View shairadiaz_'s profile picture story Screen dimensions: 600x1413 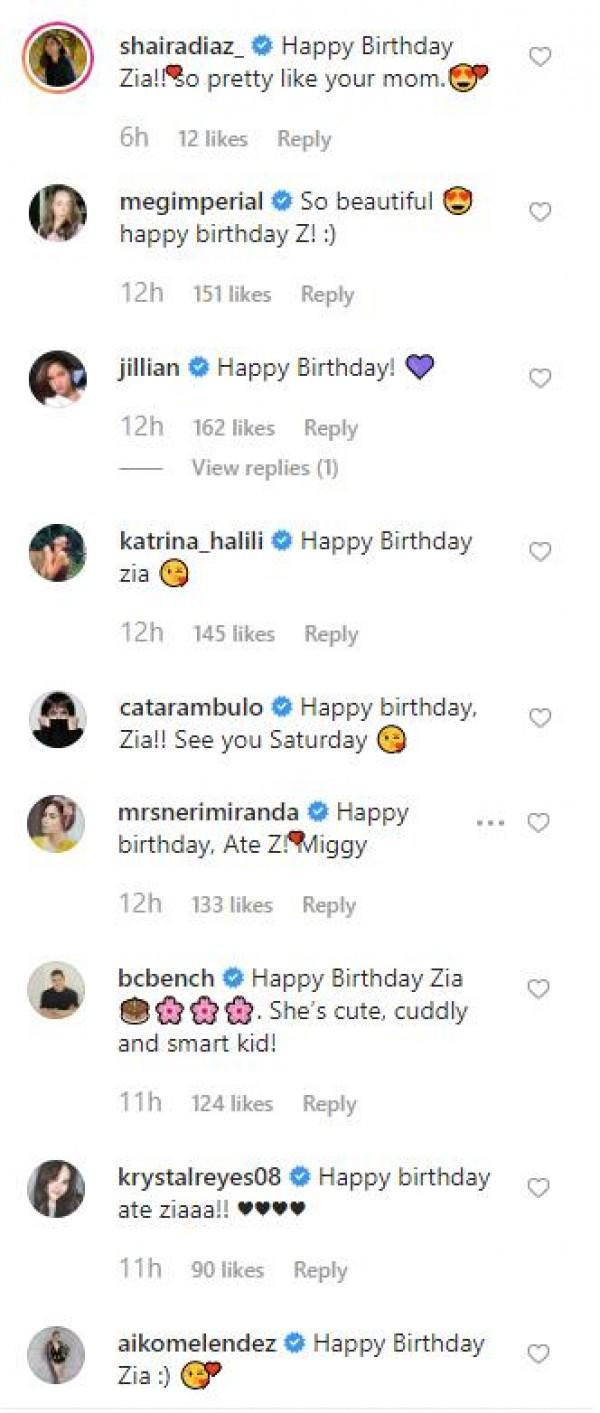(x=57, y=57)
